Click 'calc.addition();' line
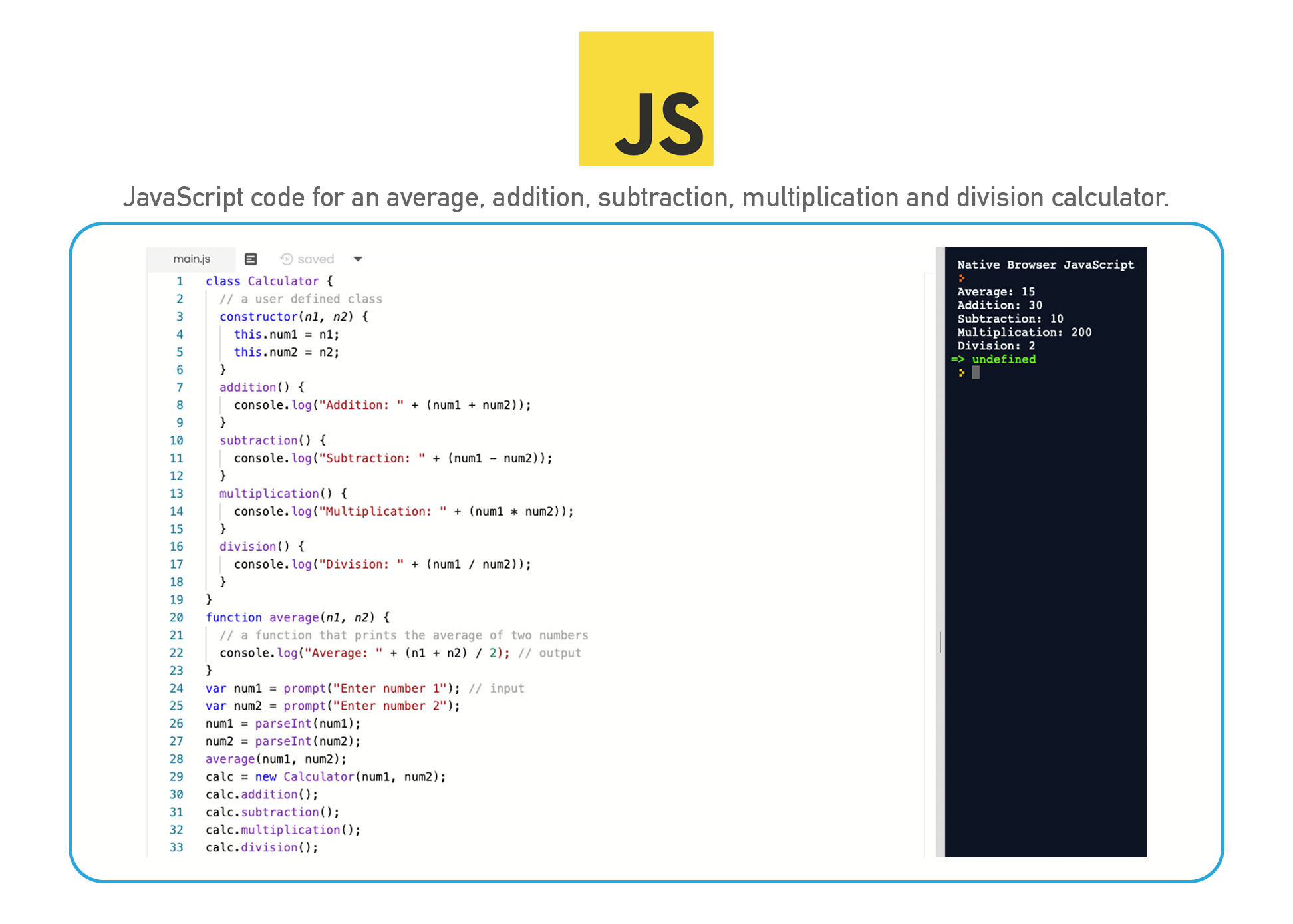Image resolution: width=1293 pixels, height=924 pixels. click(262, 794)
